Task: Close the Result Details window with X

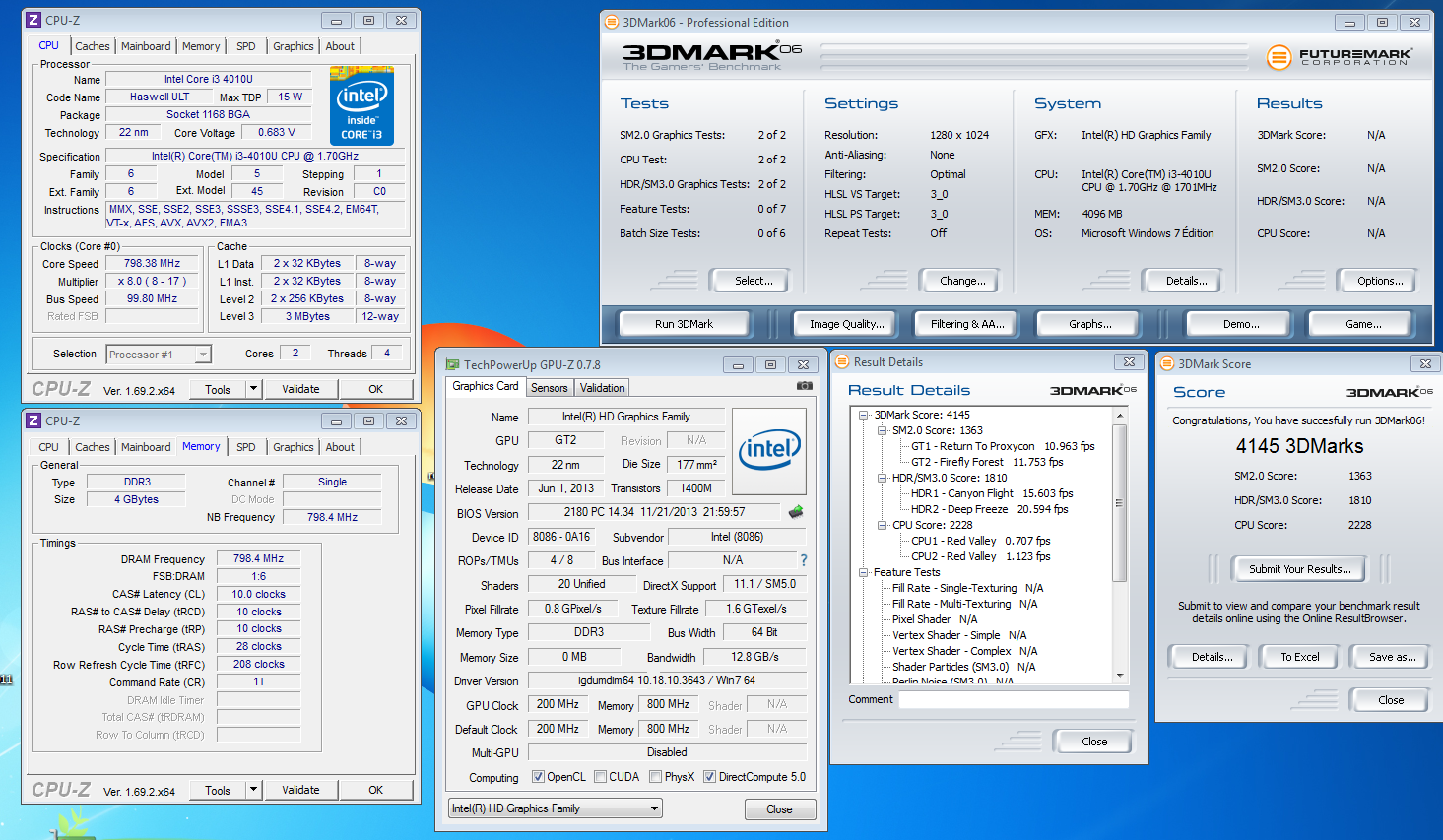Action: tap(1129, 361)
